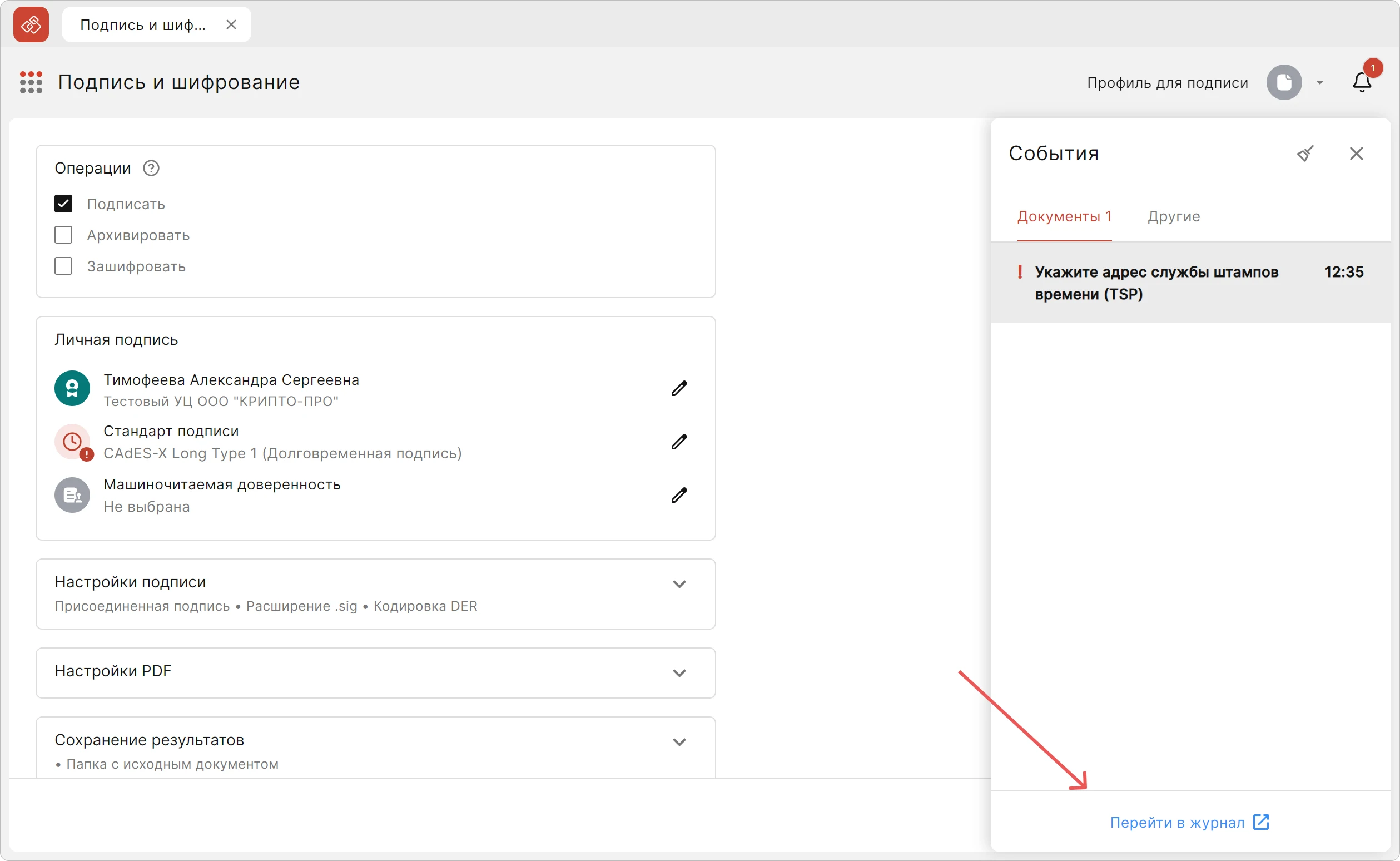The height and width of the screenshot is (861, 1400).
Task: Click the 12:35 event timestamp
Action: pos(1344,271)
